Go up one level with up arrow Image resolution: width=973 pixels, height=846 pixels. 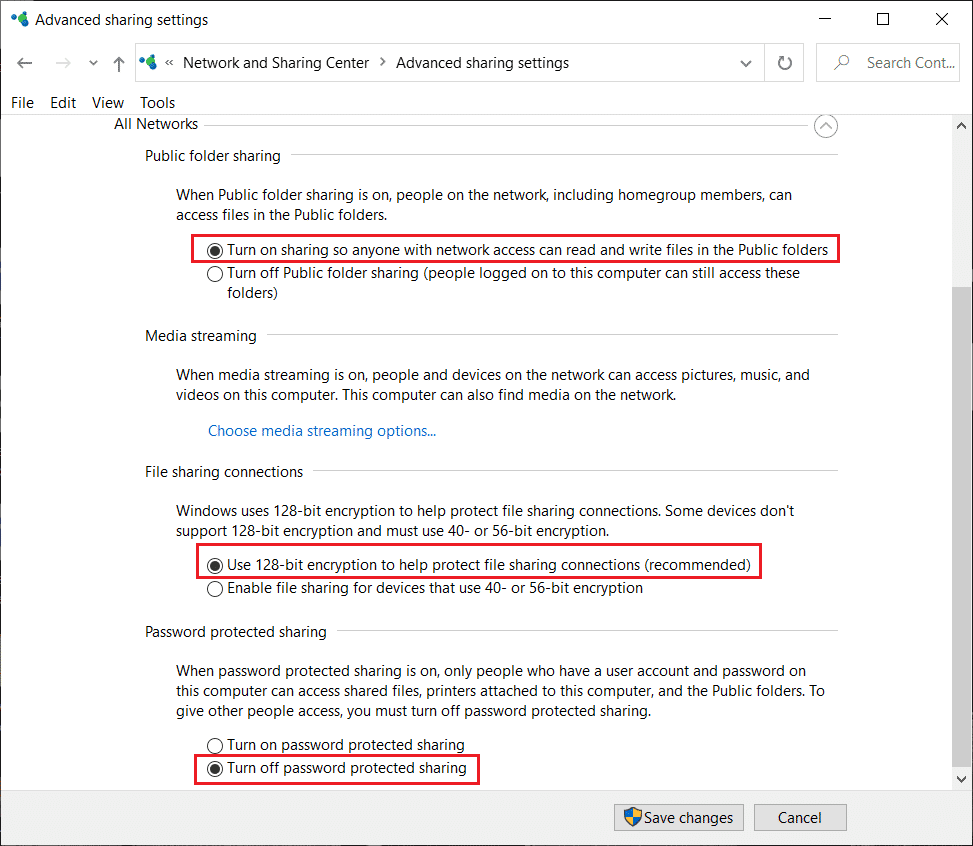coord(119,63)
